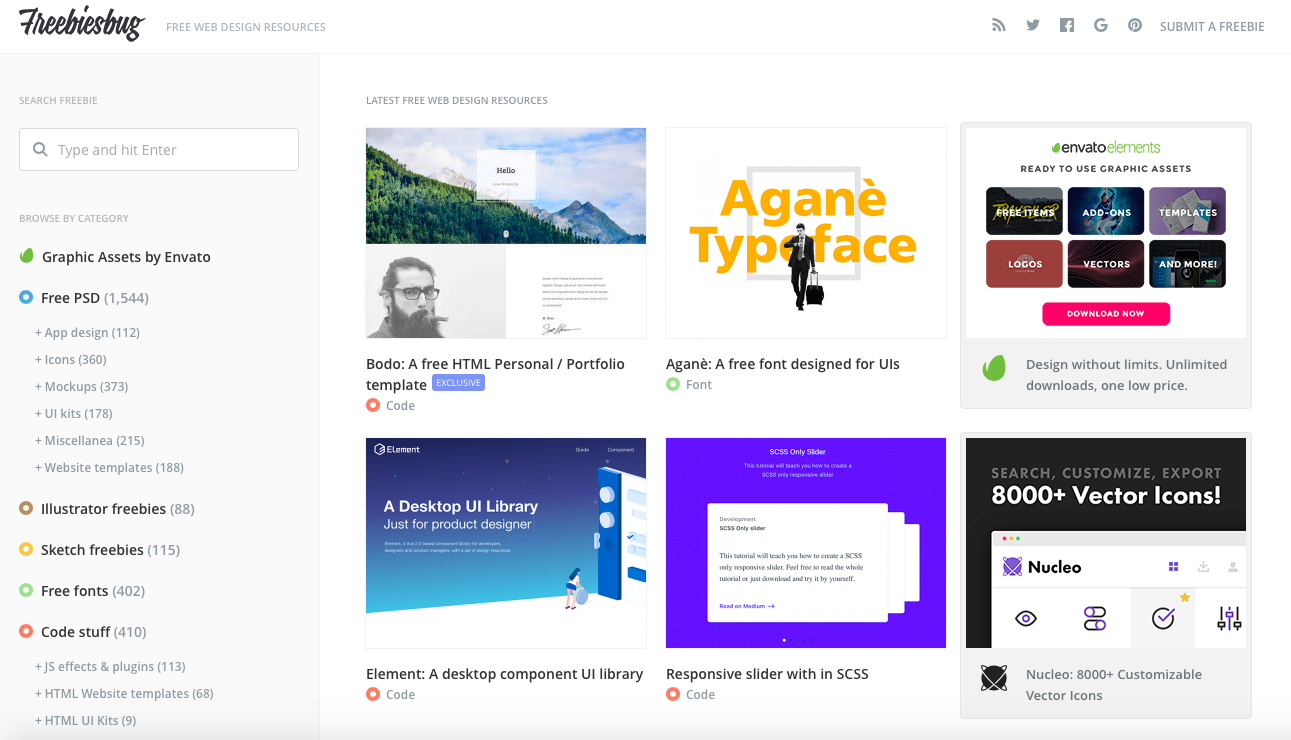Click the Download Now button in Envato ad
The width and height of the screenshot is (1291, 740).
pyautogui.click(x=1105, y=313)
